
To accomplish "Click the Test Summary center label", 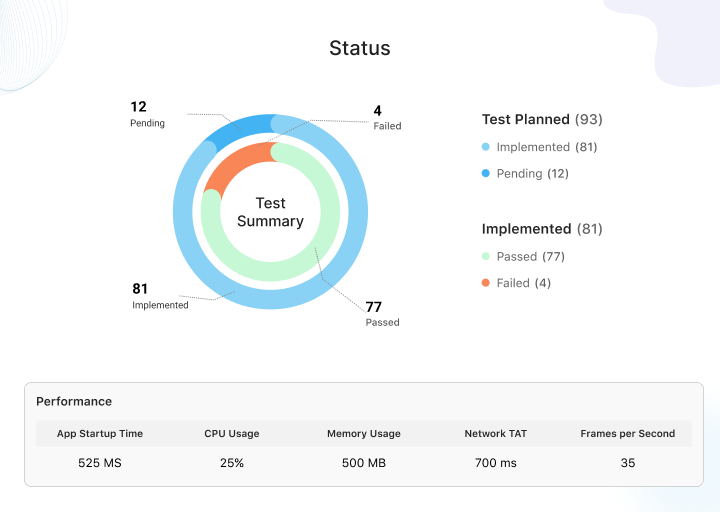I will point(270,212).
